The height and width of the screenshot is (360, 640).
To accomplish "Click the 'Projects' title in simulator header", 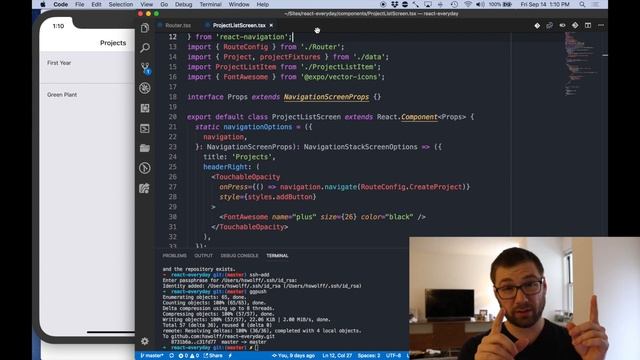I will pyautogui.click(x=113, y=43).
